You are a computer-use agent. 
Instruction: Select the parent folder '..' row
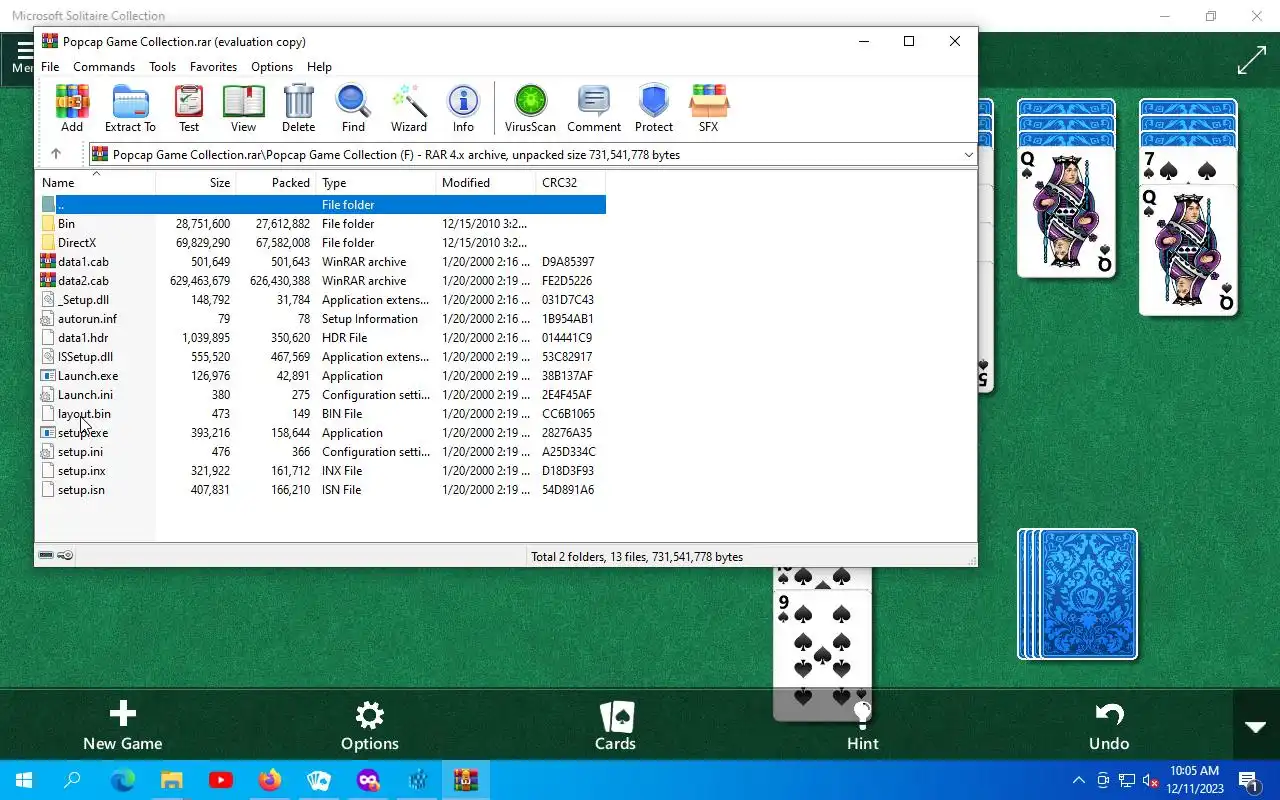point(321,205)
